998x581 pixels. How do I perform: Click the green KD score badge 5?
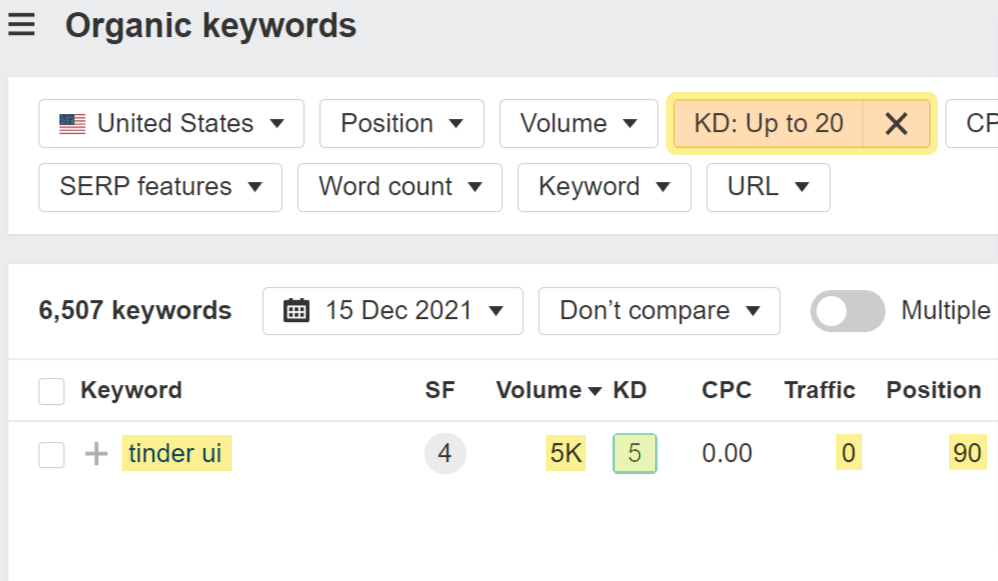[x=634, y=454]
